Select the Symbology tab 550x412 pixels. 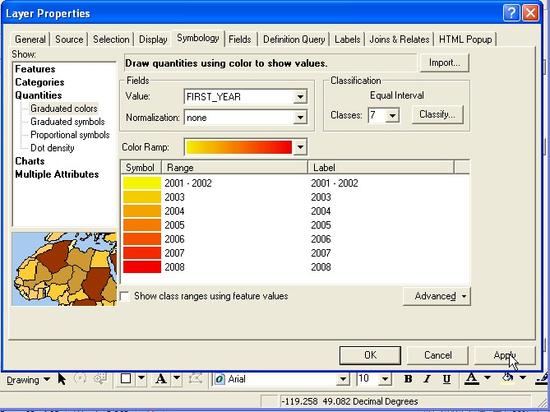198,38
